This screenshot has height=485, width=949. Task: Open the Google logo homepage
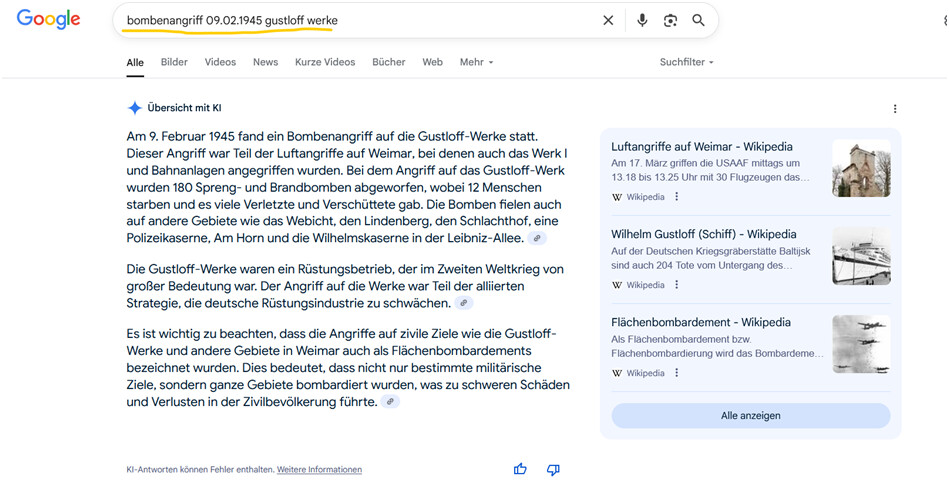pyautogui.click(x=48, y=19)
